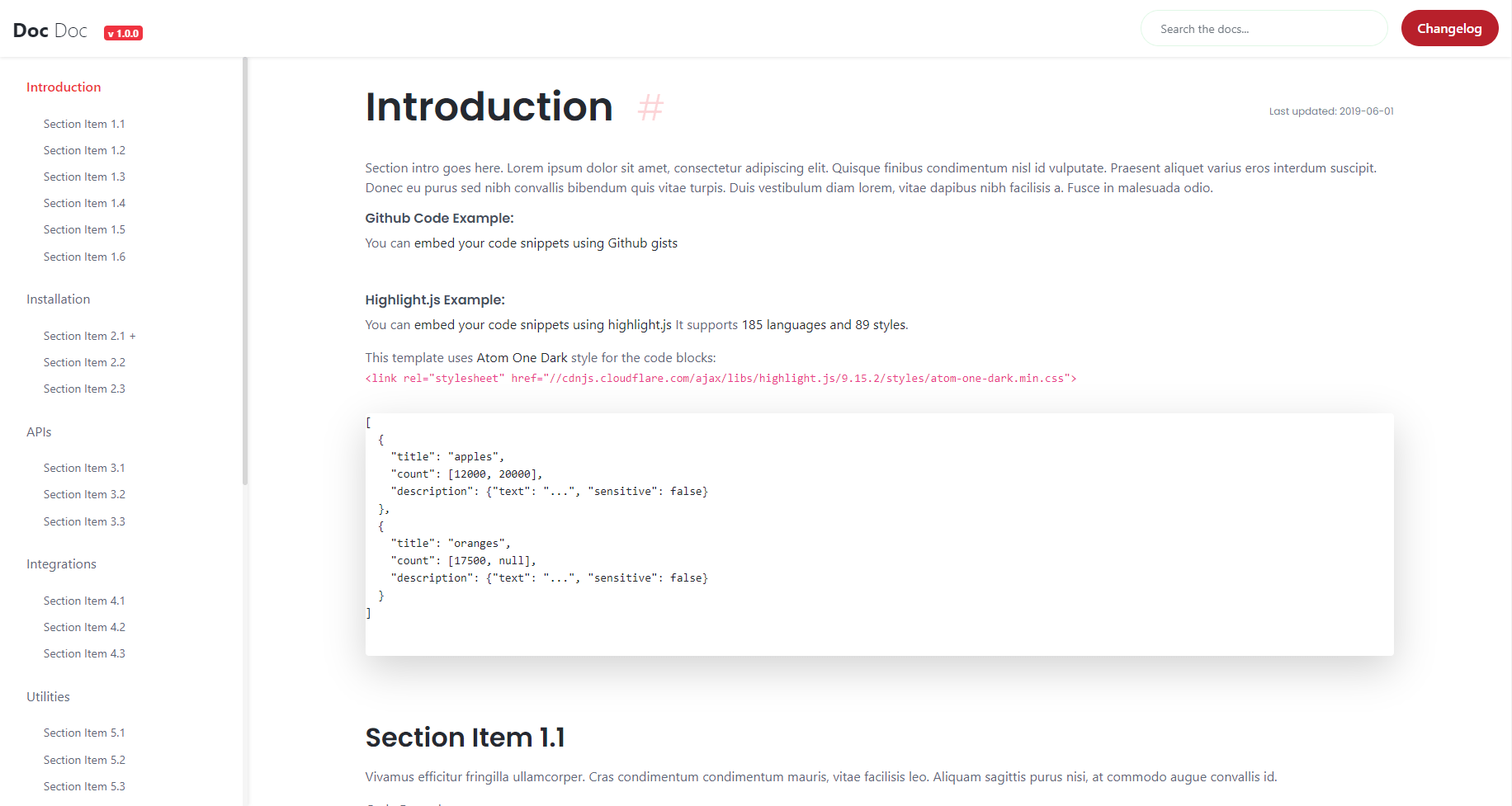Click the v 1.0.0 version badge
The height and width of the screenshot is (806, 1512).
pyautogui.click(x=123, y=34)
